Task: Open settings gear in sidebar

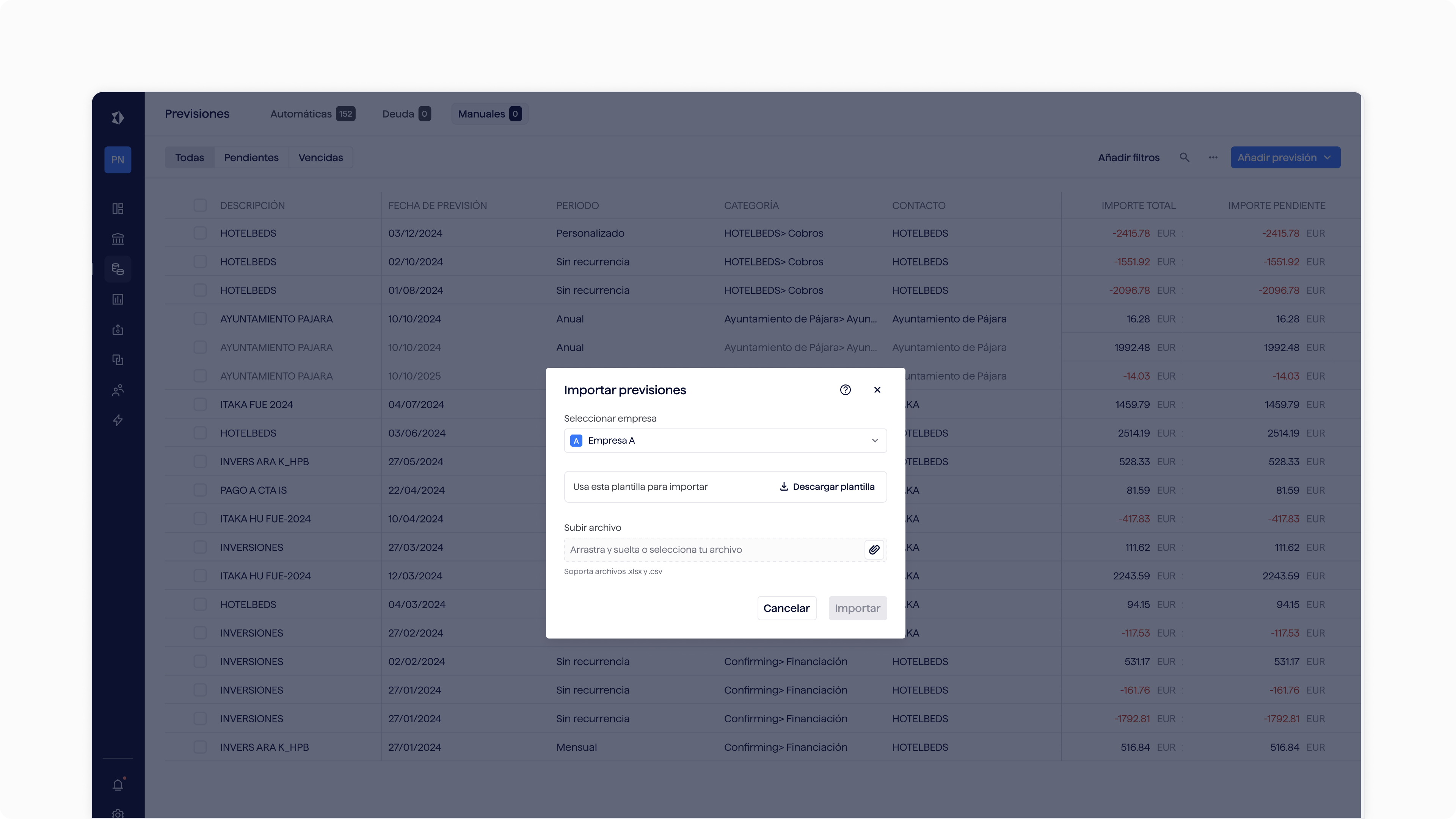Action: pos(118,814)
